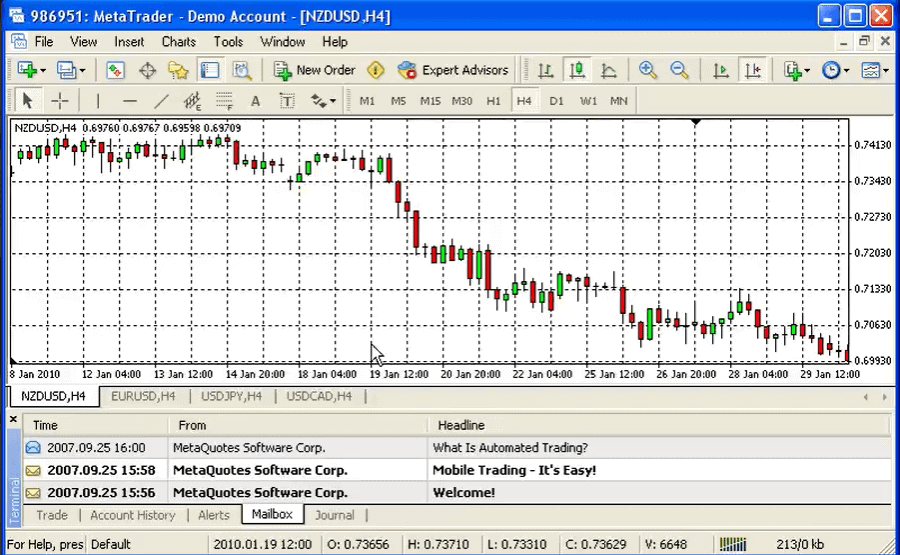Viewport: 900px width, 555px height.
Task: Pick the text tool labeled A
Action: coord(255,101)
